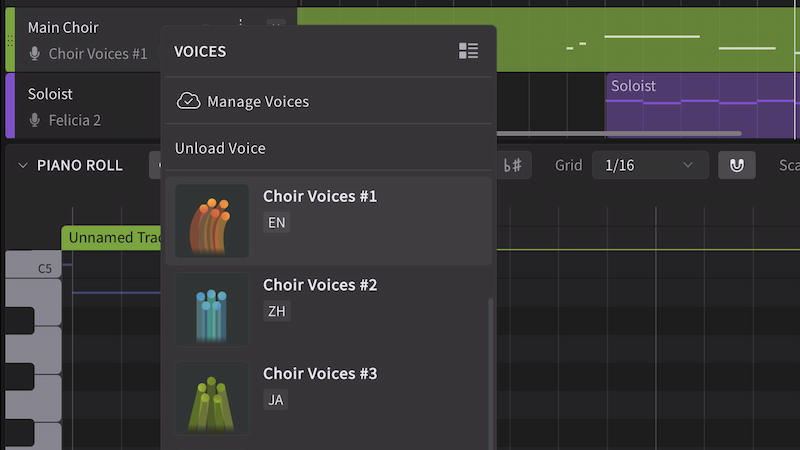
Task: Select the Soloist track header
Action: [50, 94]
